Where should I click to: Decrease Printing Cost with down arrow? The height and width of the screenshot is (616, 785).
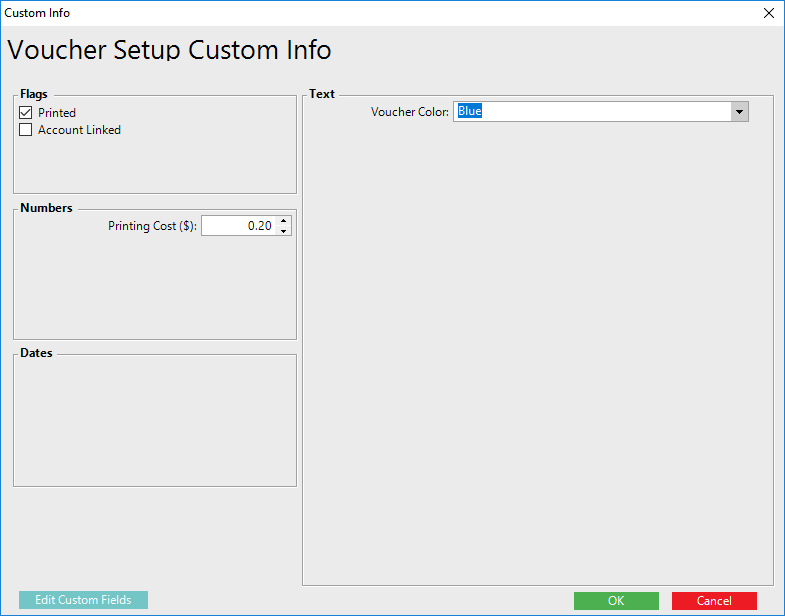(x=284, y=231)
